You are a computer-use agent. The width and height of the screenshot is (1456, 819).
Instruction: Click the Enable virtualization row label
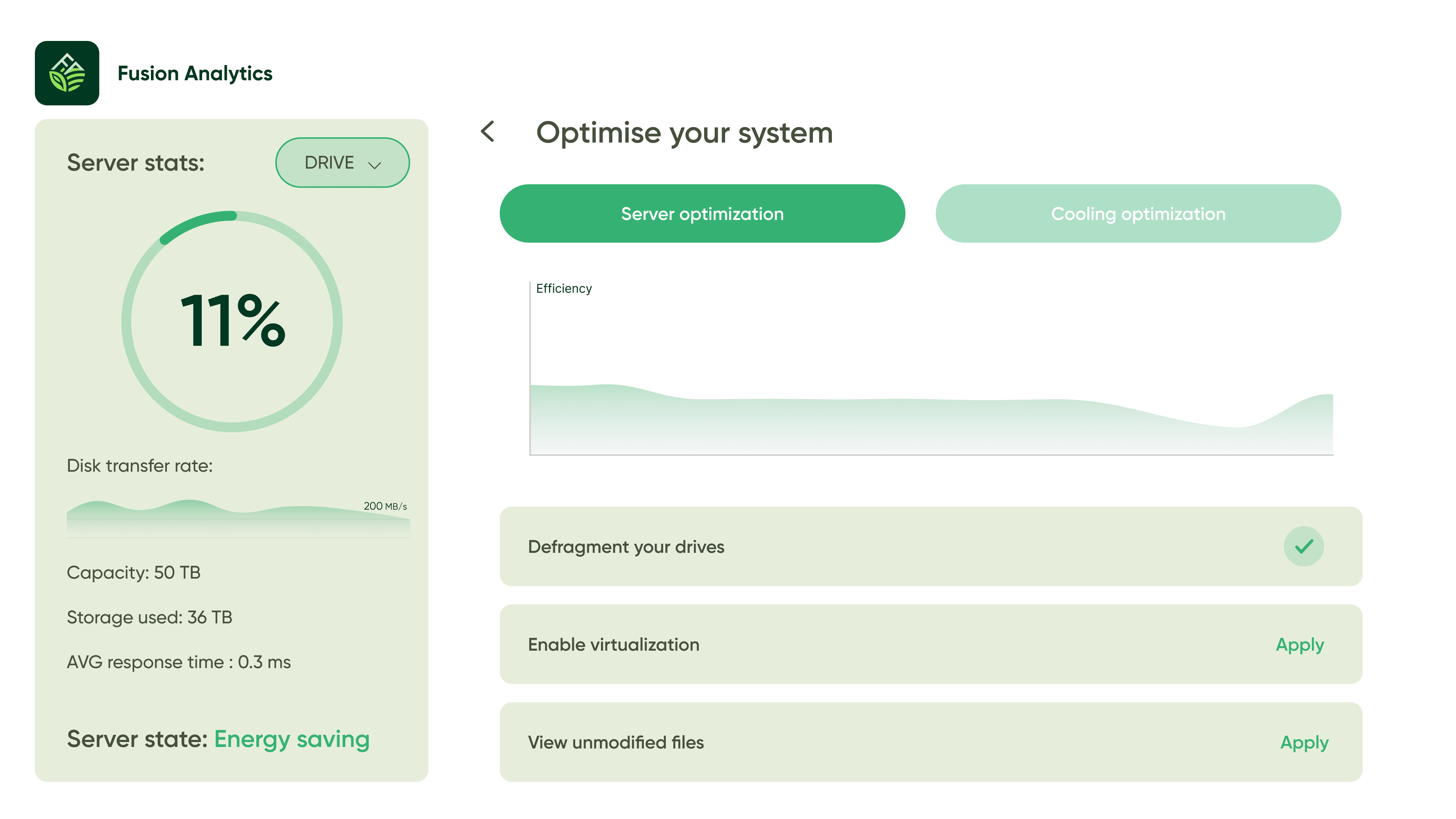click(613, 644)
